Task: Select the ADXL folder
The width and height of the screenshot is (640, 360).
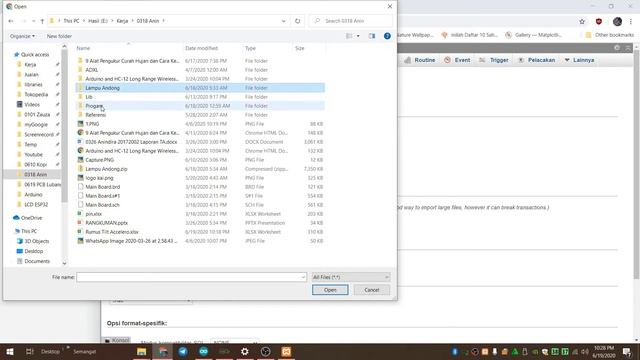Action: tap(200, 70)
